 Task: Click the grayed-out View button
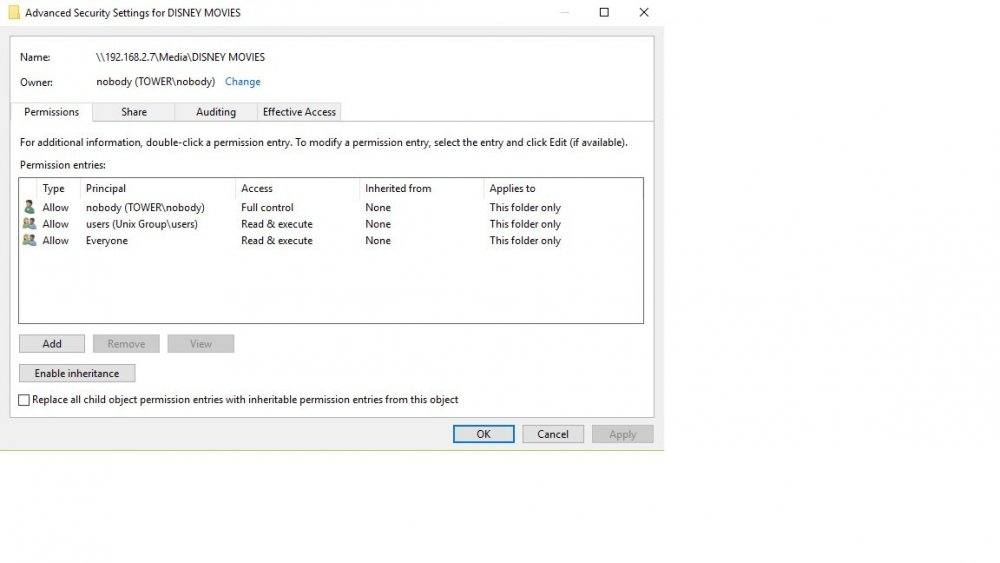[x=201, y=344]
